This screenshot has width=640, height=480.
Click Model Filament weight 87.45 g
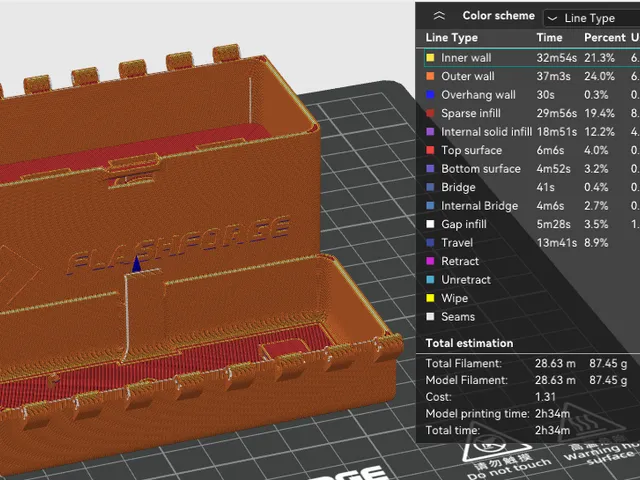(608, 380)
